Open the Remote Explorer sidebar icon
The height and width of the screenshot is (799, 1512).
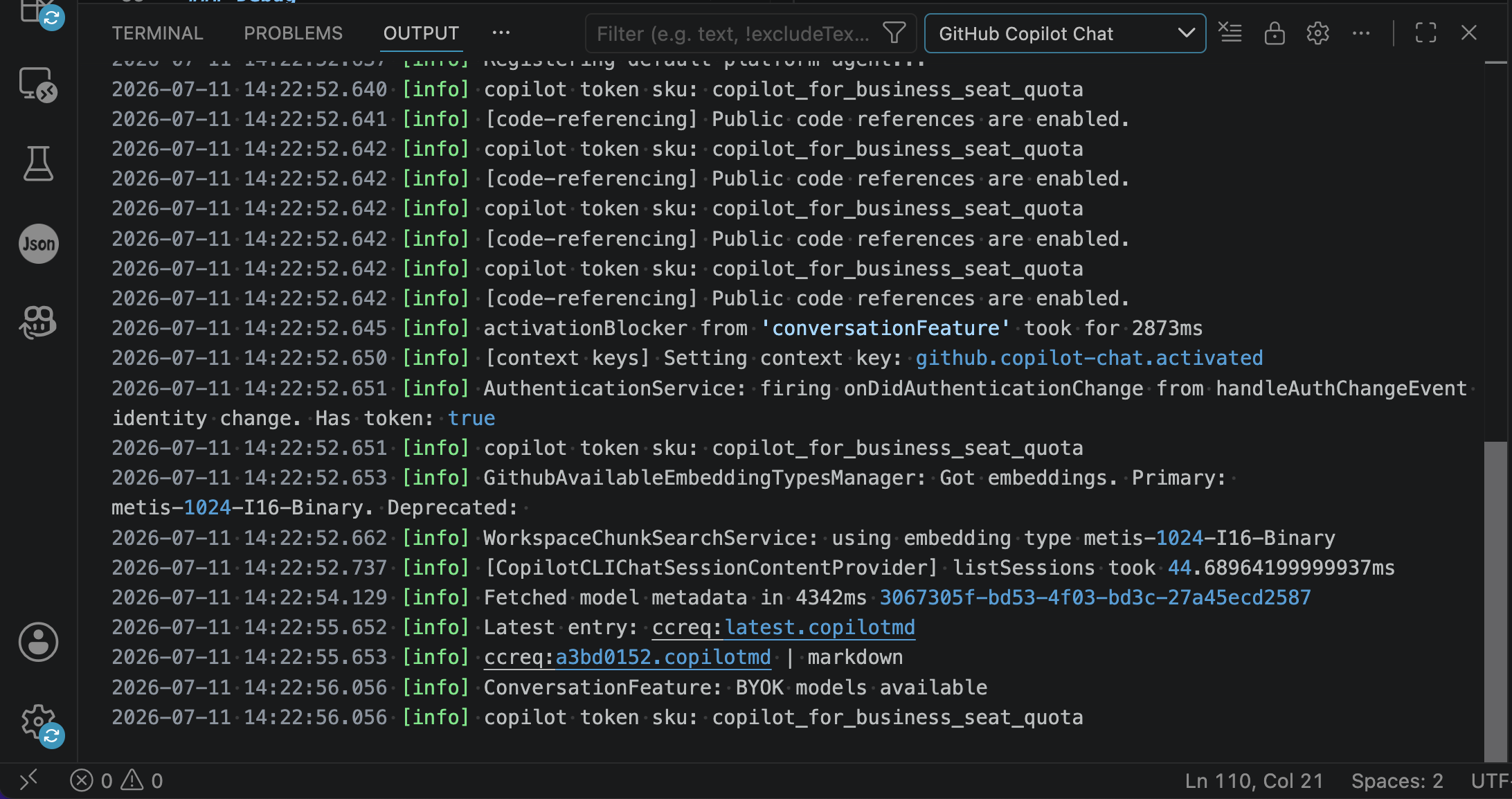(38, 84)
